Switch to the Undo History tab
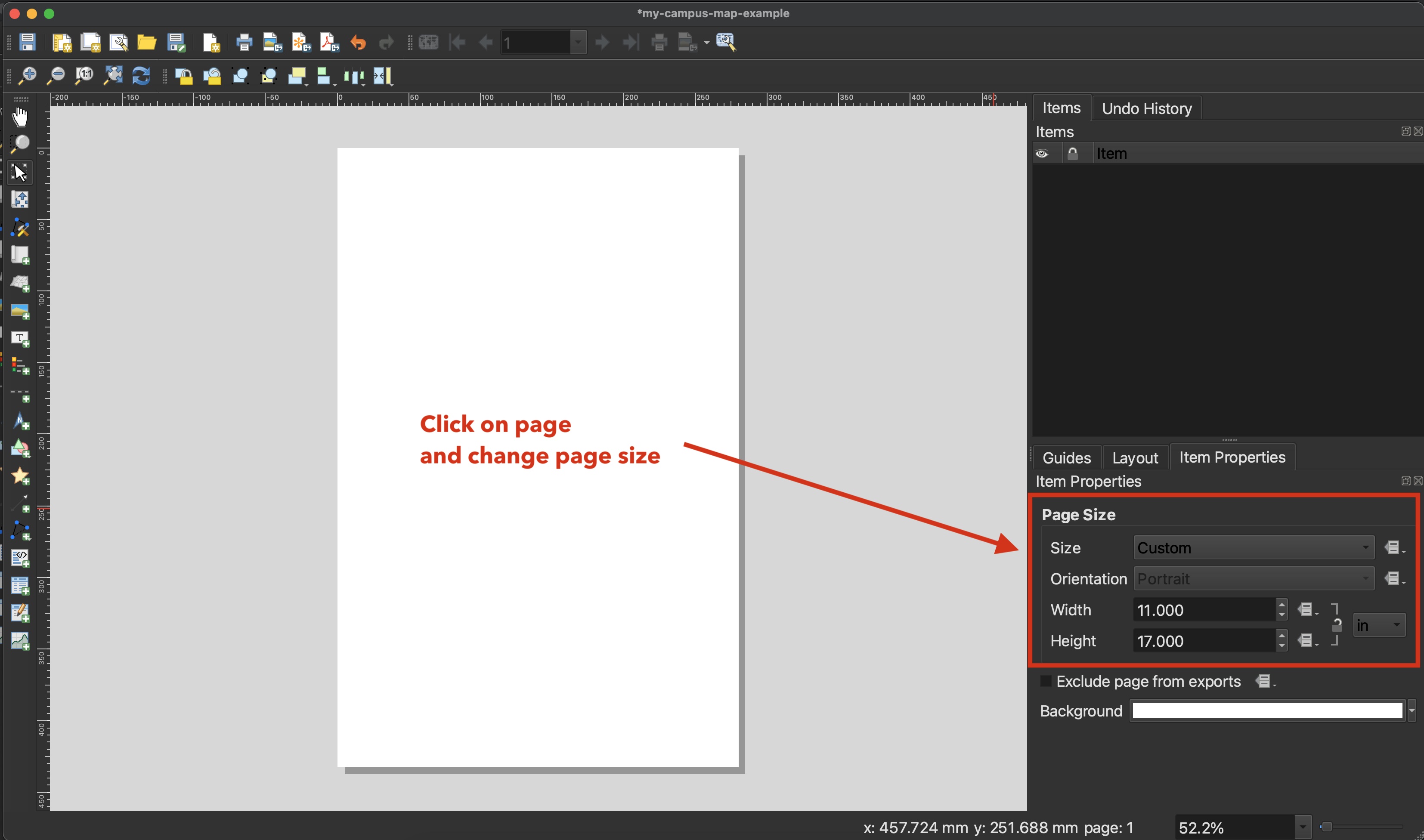 coord(1146,108)
